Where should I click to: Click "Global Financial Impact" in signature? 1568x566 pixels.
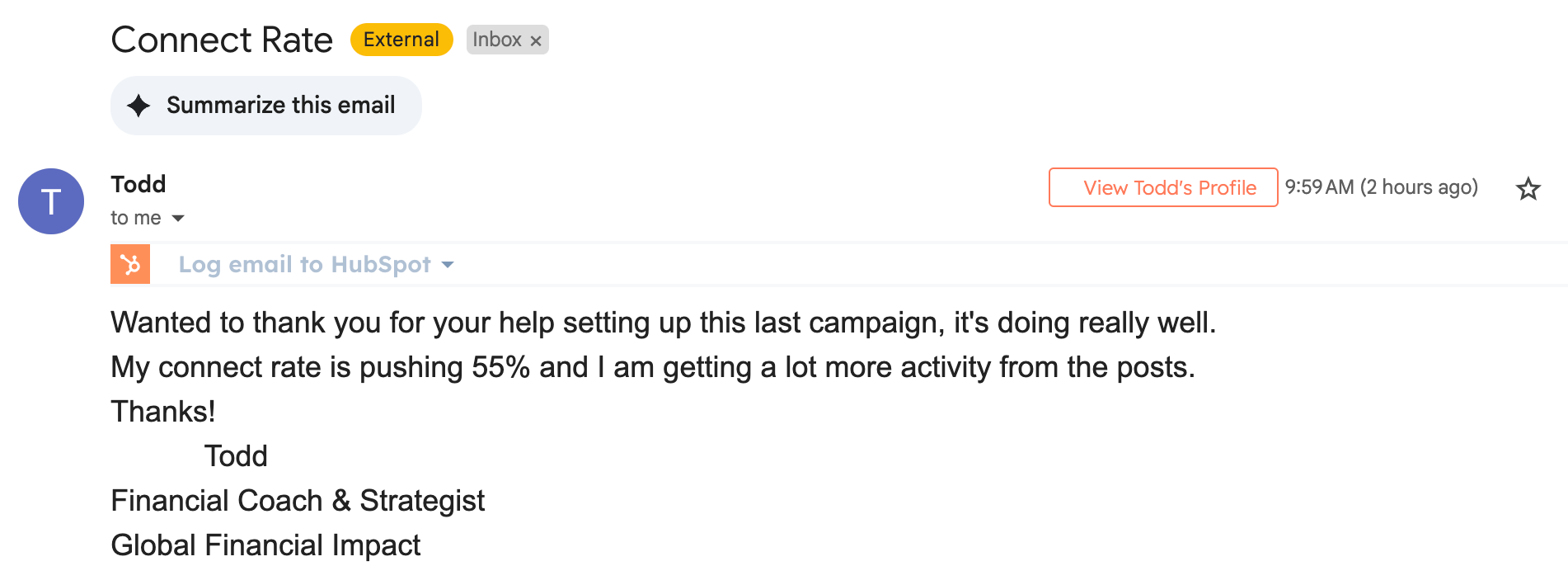pos(265,545)
